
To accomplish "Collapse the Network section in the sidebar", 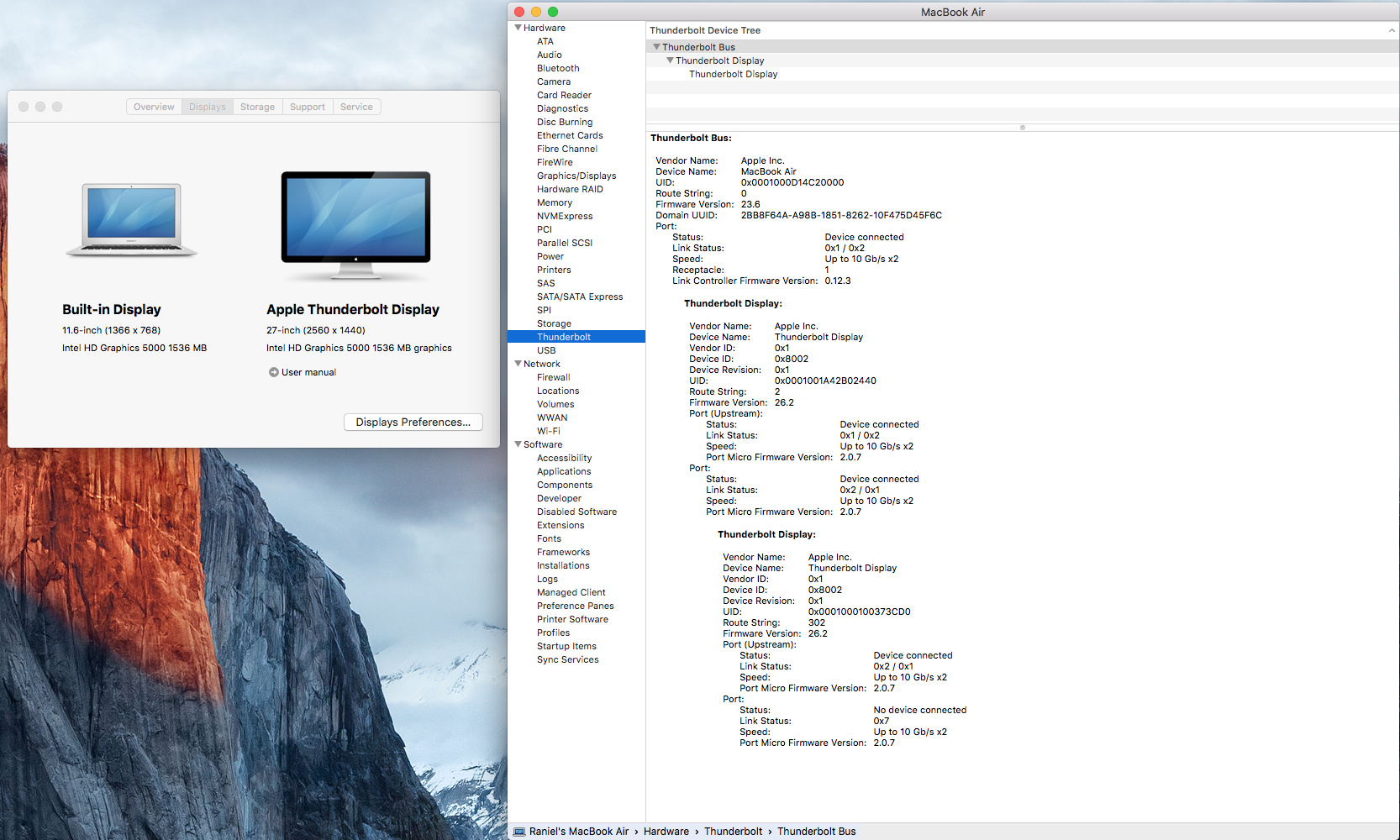I will click(x=518, y=364).
